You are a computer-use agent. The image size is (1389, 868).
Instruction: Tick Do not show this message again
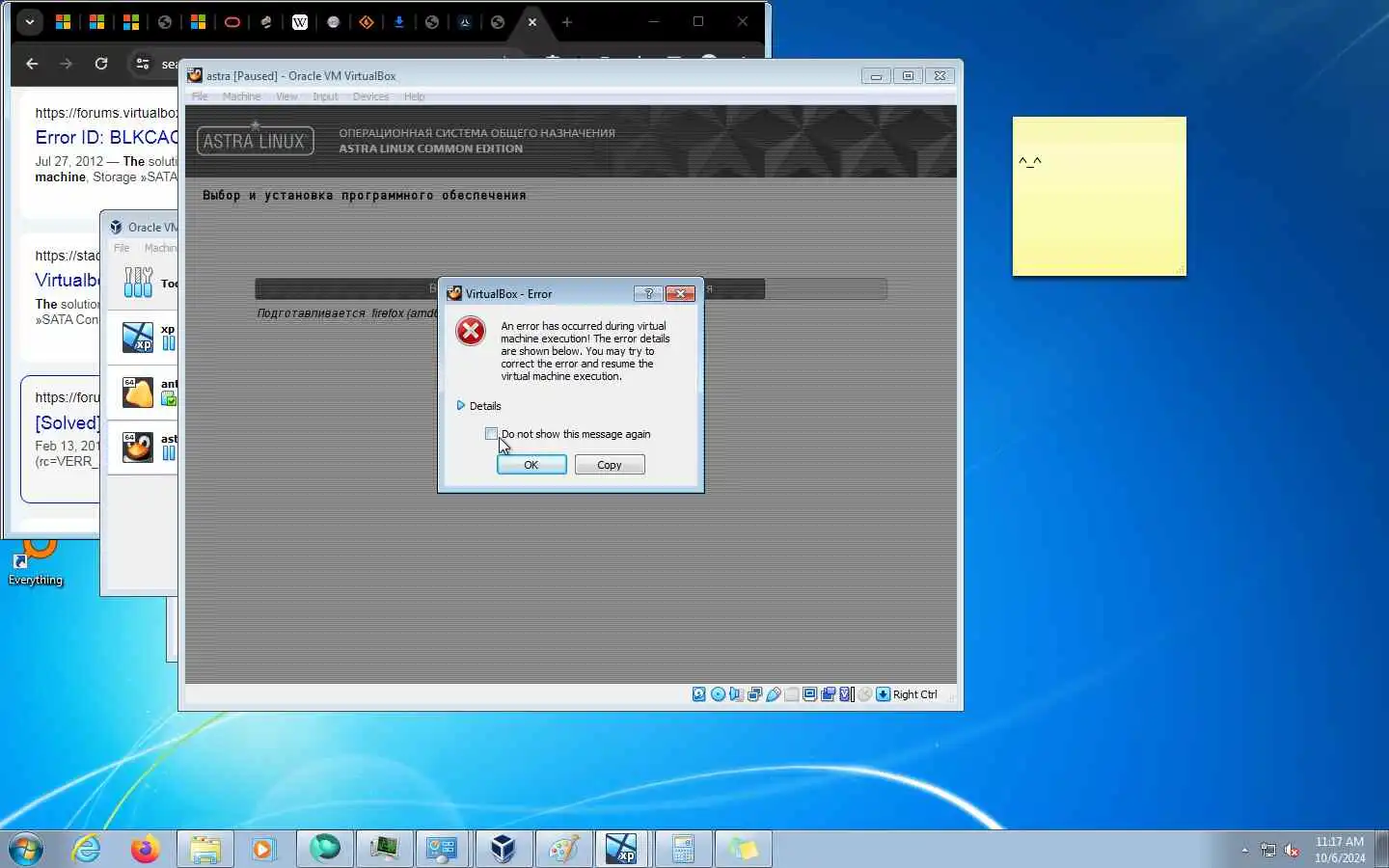492,434
